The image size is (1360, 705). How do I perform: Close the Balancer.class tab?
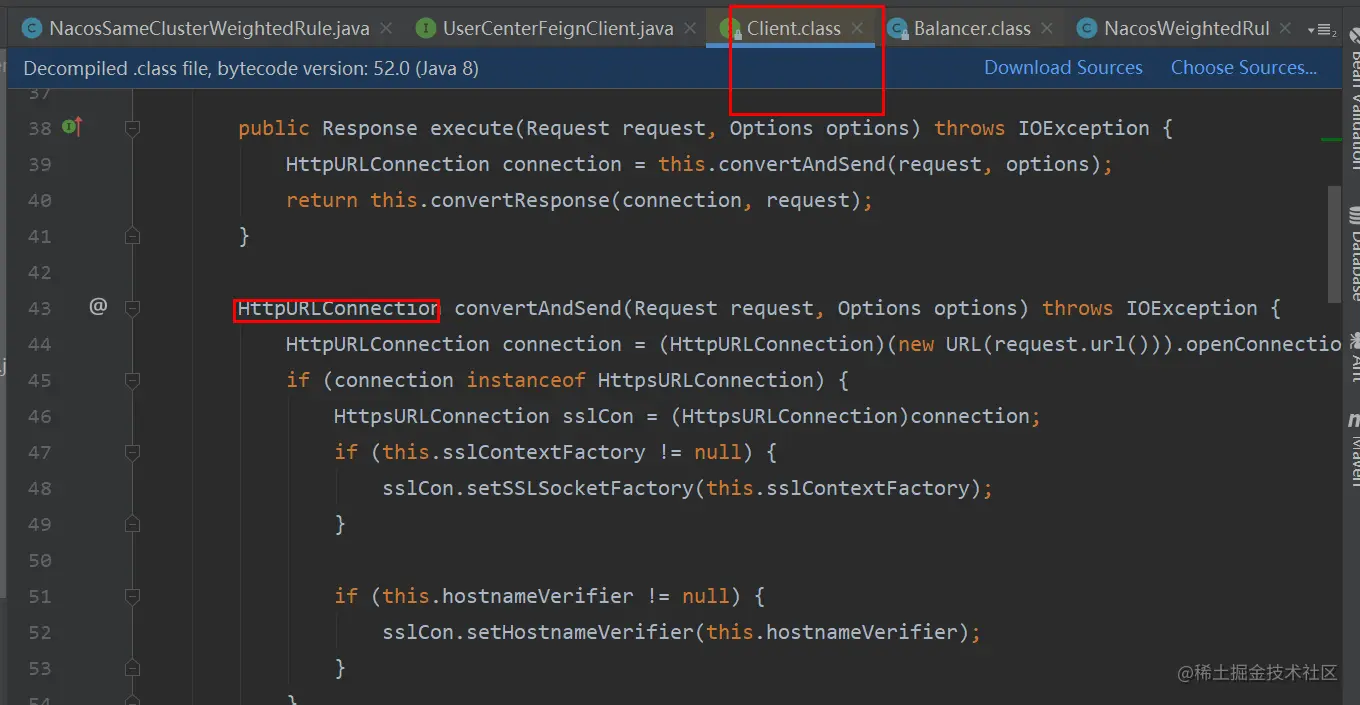(x=1047, y=29)
